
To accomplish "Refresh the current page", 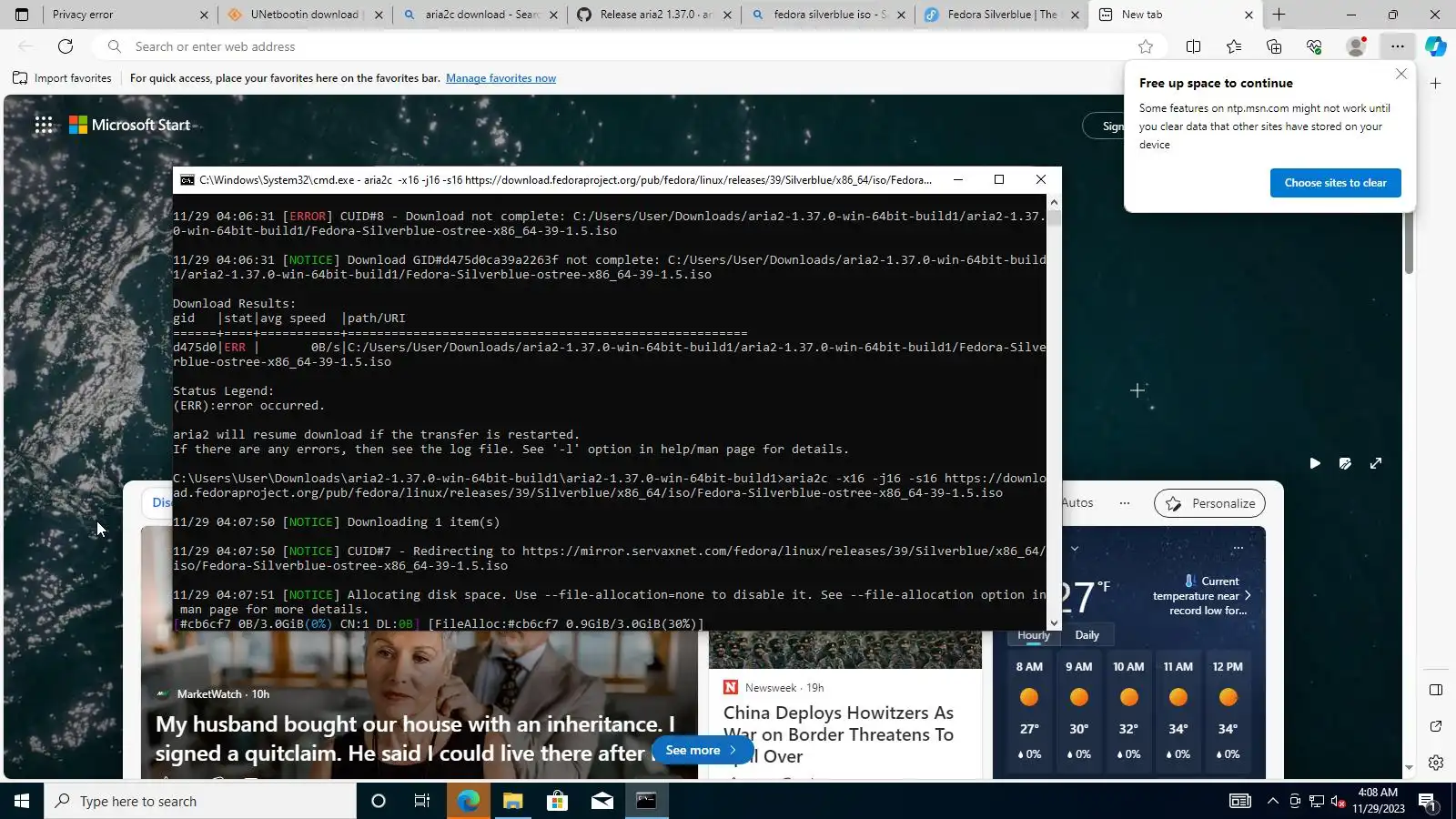I will click(66, 46).
